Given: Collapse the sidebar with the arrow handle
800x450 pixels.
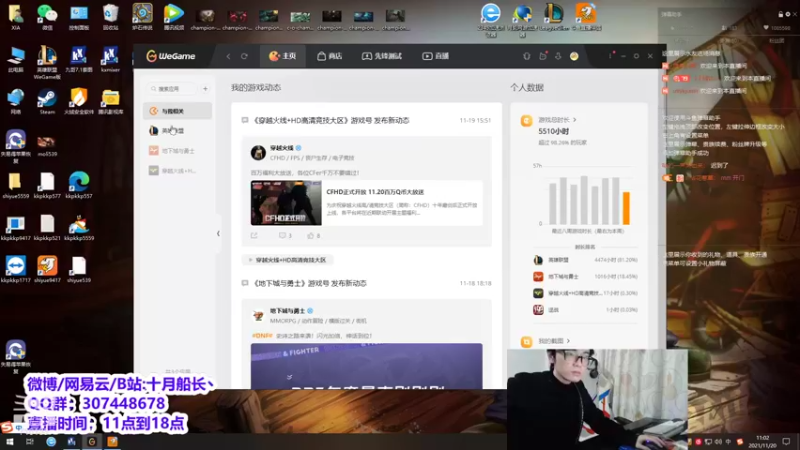Looking at the screenshot, I should (218, 234).
